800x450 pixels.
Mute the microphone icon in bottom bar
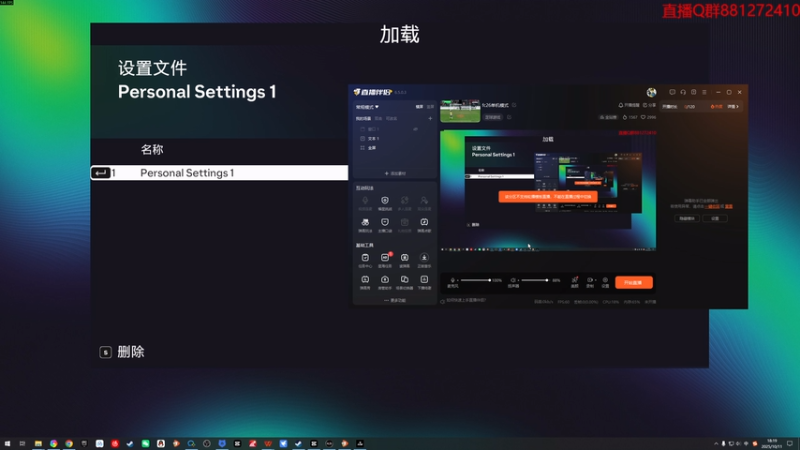453,280
